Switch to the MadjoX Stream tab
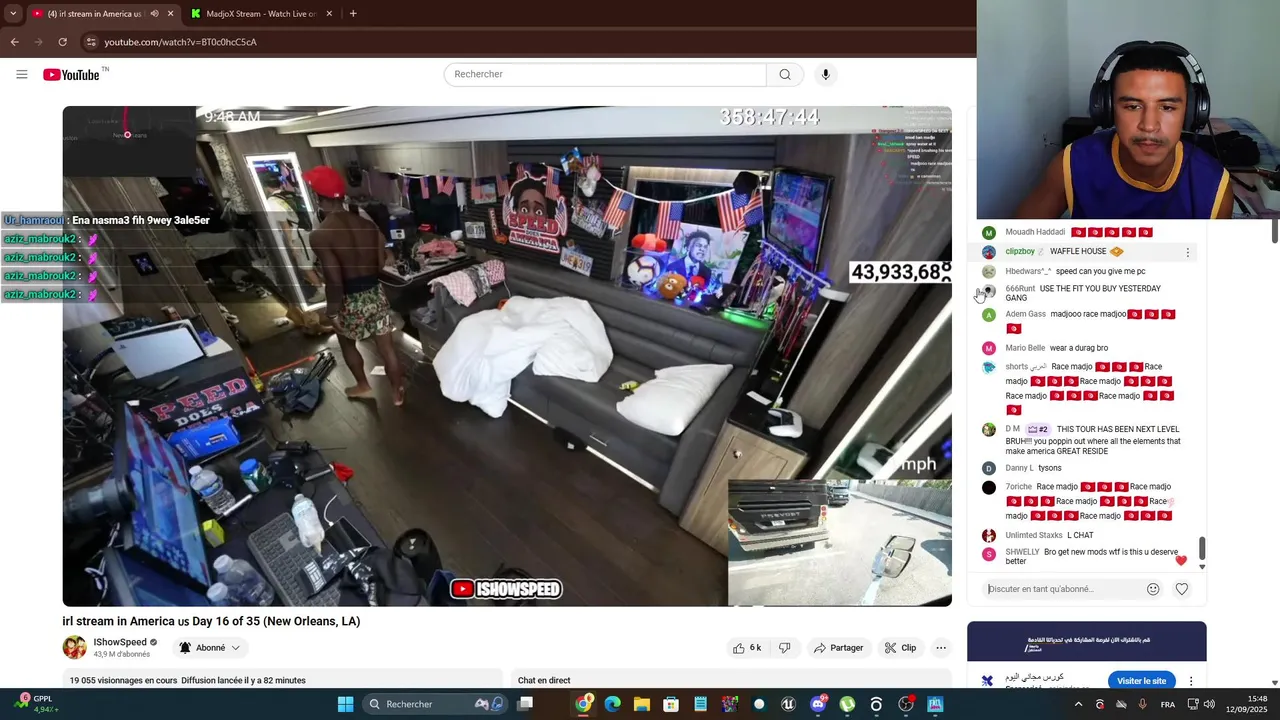This screenshot has height=720, width=1280. (260, 14)
